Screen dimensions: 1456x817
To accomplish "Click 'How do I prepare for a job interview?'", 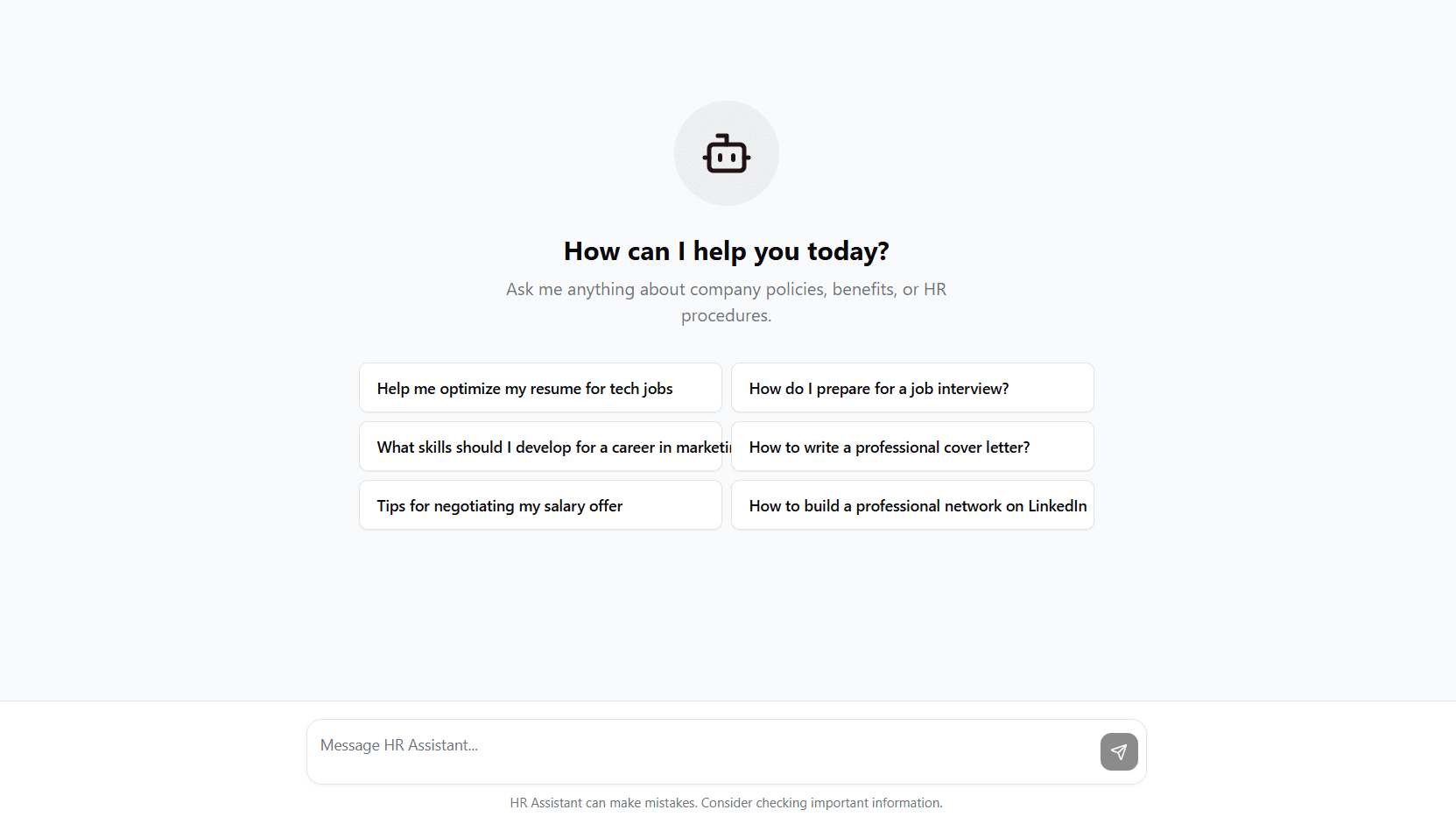I will coord(911,388).
